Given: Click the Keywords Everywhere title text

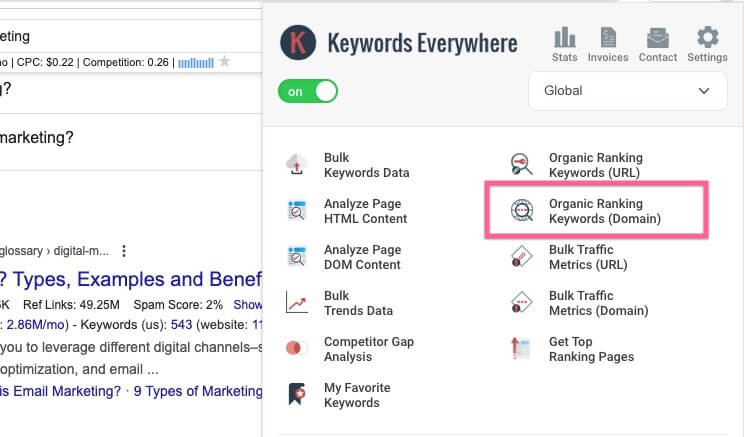Looking at the screenshot, I should [x=422, y=43].
